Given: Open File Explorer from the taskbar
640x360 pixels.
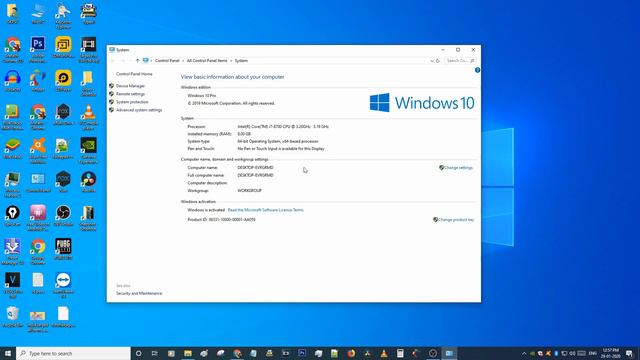Looking at the screenshot, I should pos(188,353).
